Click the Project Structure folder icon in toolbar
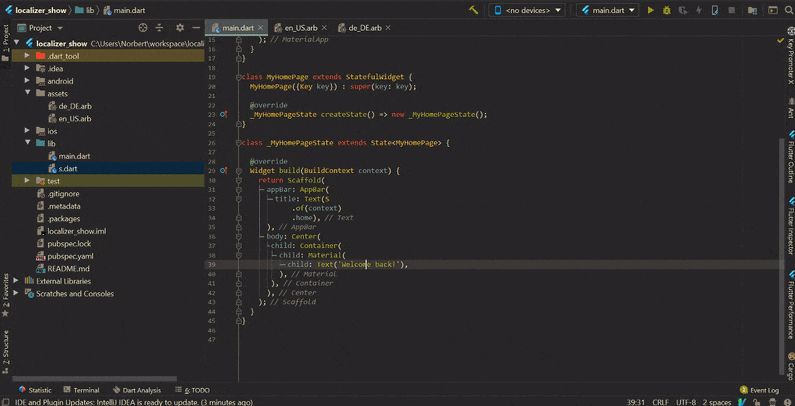 coord(753,10)
